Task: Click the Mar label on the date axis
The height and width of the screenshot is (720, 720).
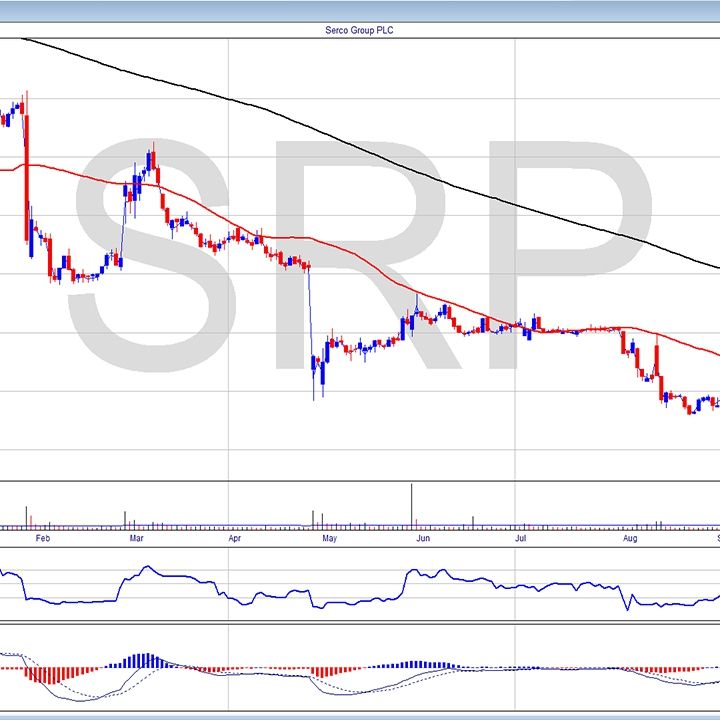Action: pyautogui.click(x=137, y=538)
